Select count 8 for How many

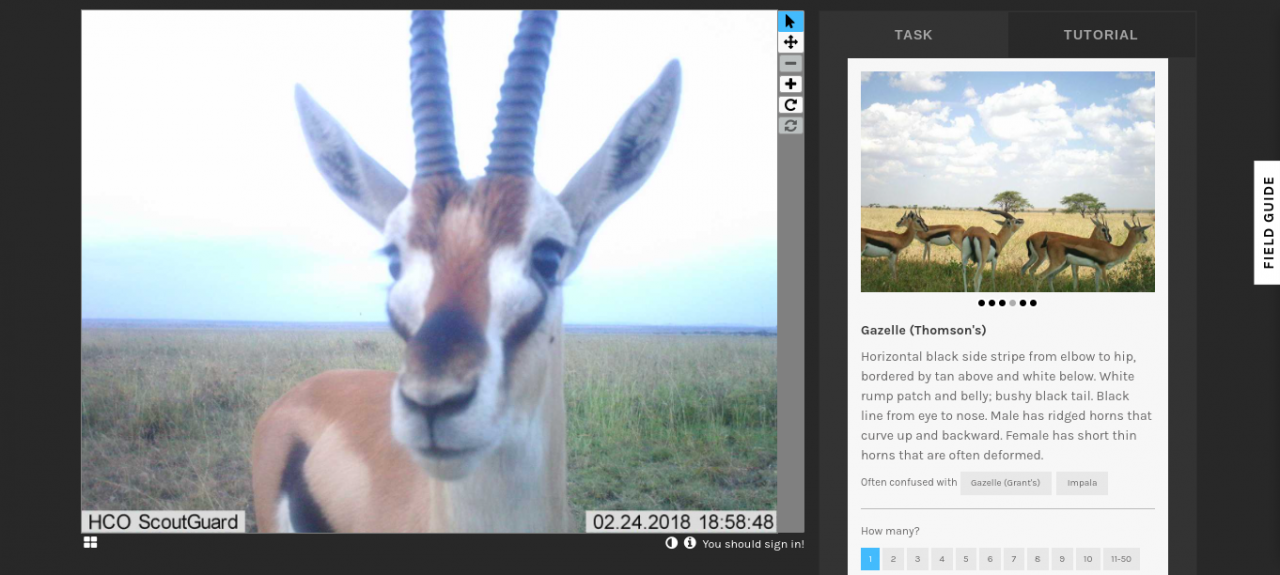tap(1038, 559)
